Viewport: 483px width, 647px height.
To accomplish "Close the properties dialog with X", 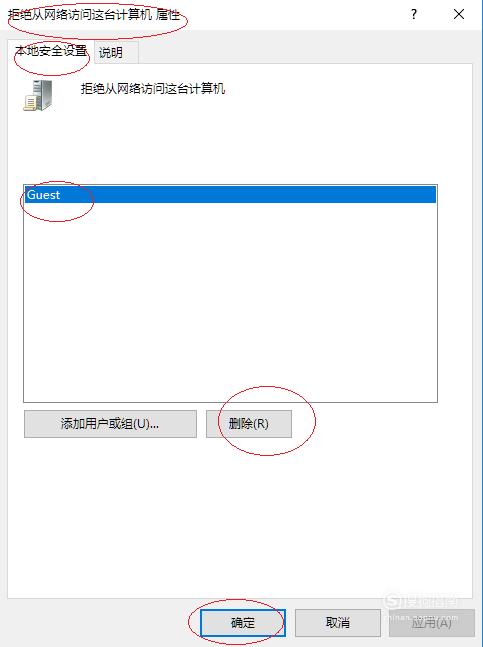I will (459, 14).
